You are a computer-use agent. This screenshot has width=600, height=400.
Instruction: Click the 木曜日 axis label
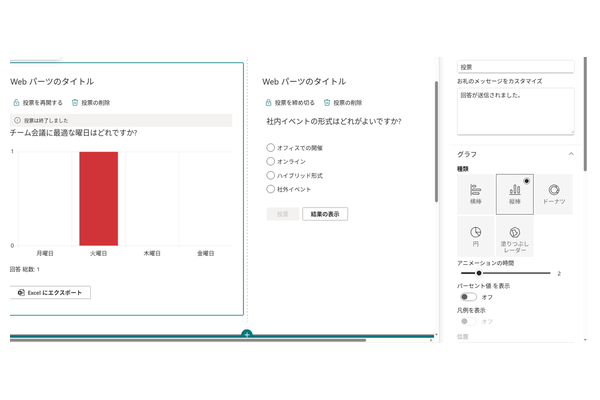tap(152, 253)
